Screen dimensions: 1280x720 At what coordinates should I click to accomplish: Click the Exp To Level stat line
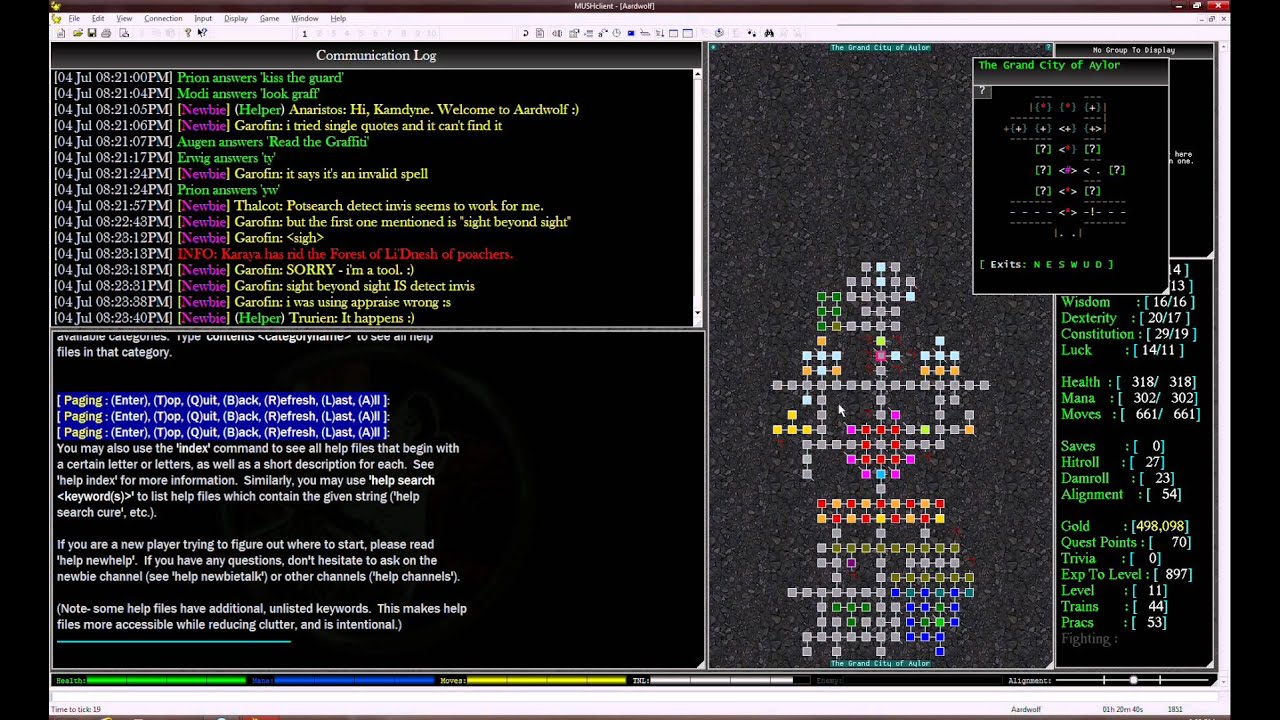point(1126,574)
